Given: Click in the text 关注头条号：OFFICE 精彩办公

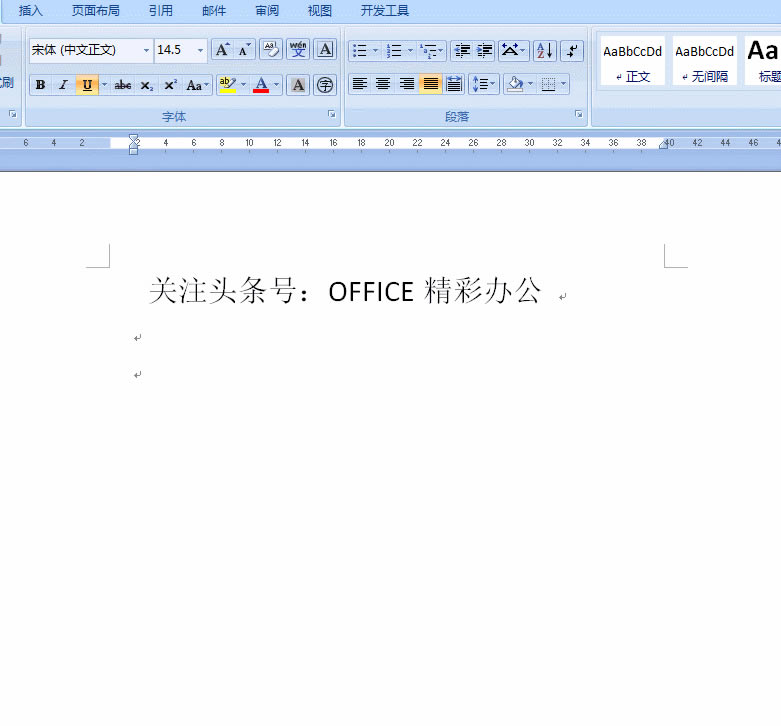Looking at the screenshot, I should pyautogui.click(x=345, y=291).
